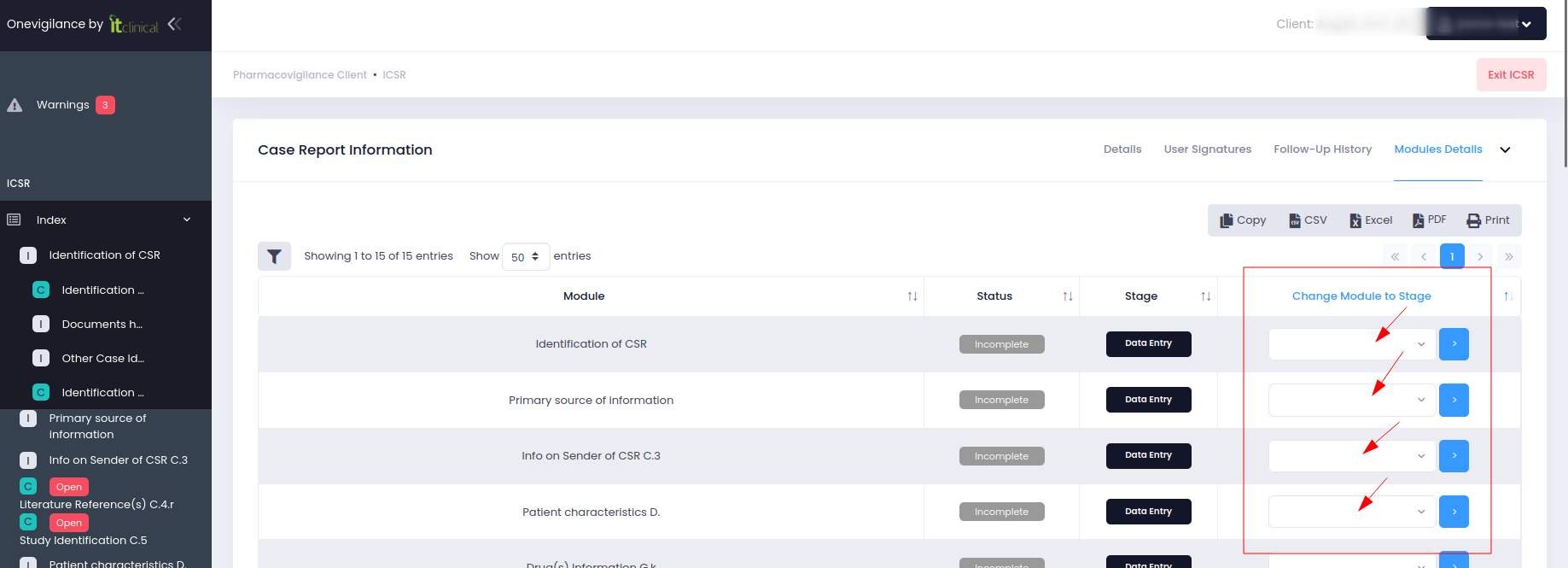
Task: Click the C icon beside Study Identification C.5
Action: point(28,522)
